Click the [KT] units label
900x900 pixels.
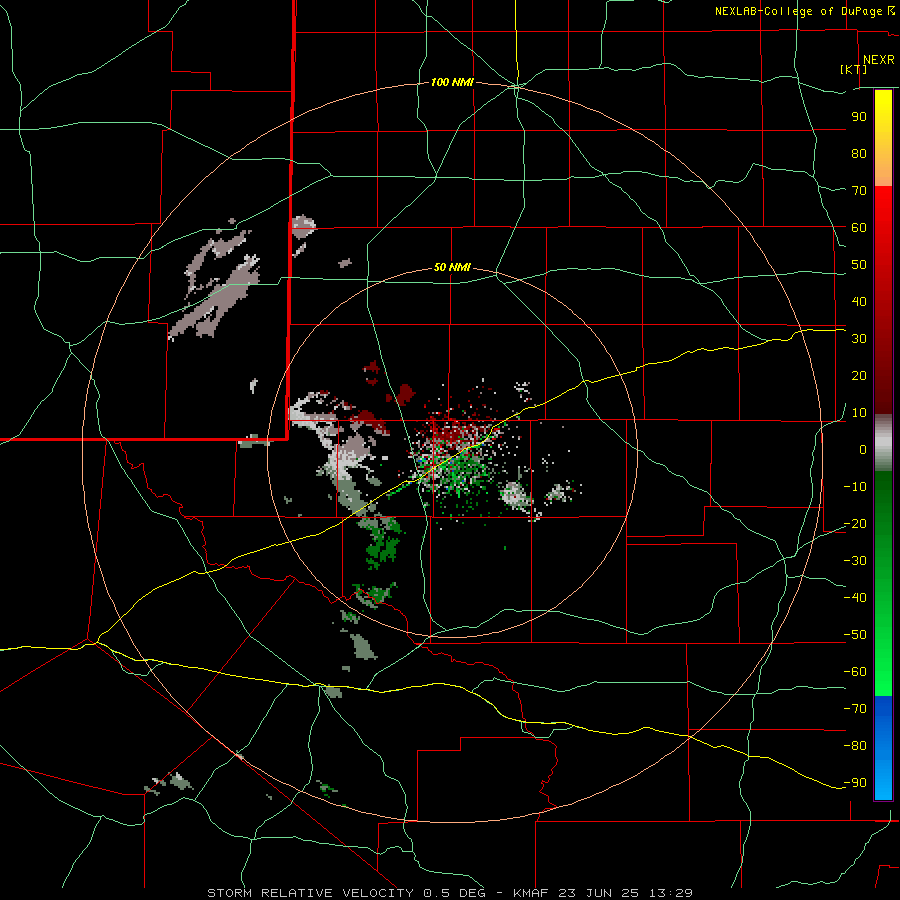pos(854,69)
